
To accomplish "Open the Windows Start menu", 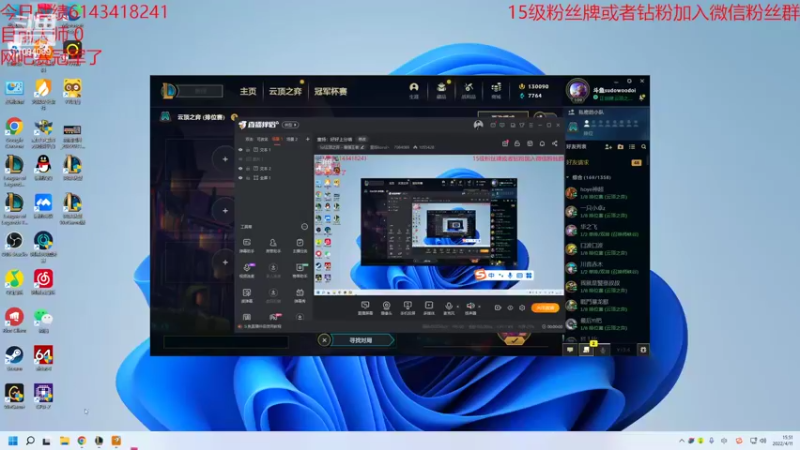I will (13, 440).
